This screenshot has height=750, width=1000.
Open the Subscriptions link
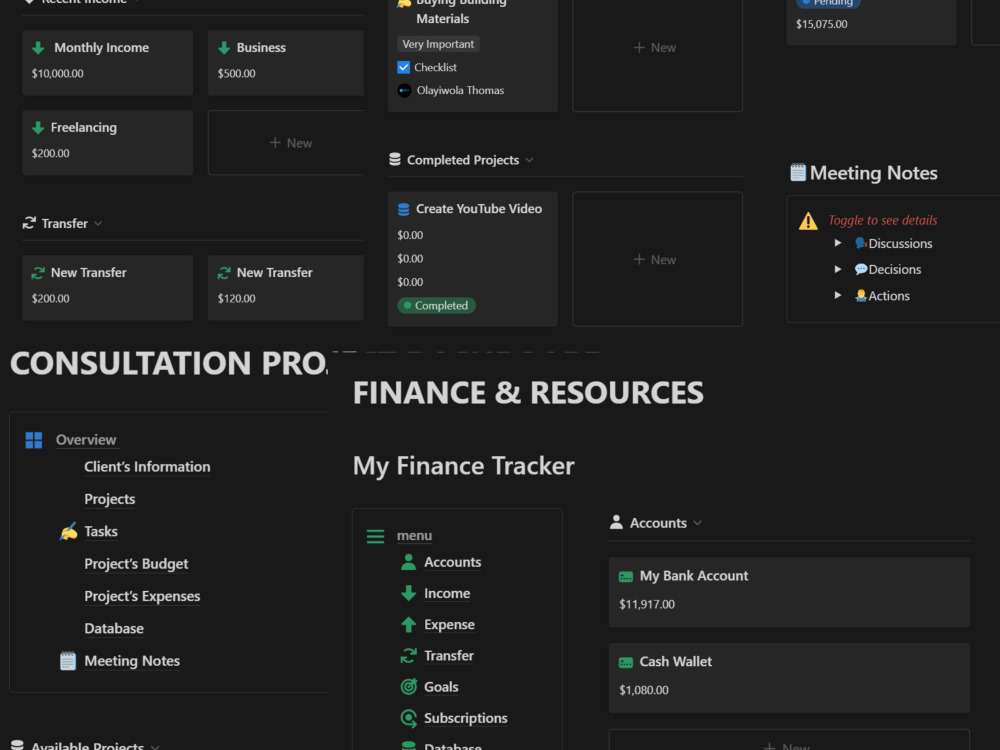tap(466, 718)
